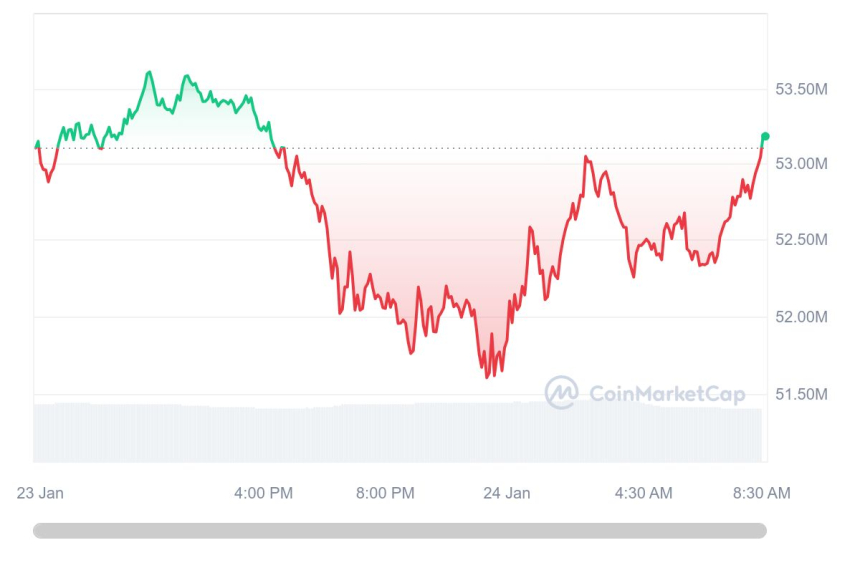Viewport: 860px width, 573px height.
Task: Click the green shaded area above baseline
Action: pyautogui.click(x=180, y=125)
